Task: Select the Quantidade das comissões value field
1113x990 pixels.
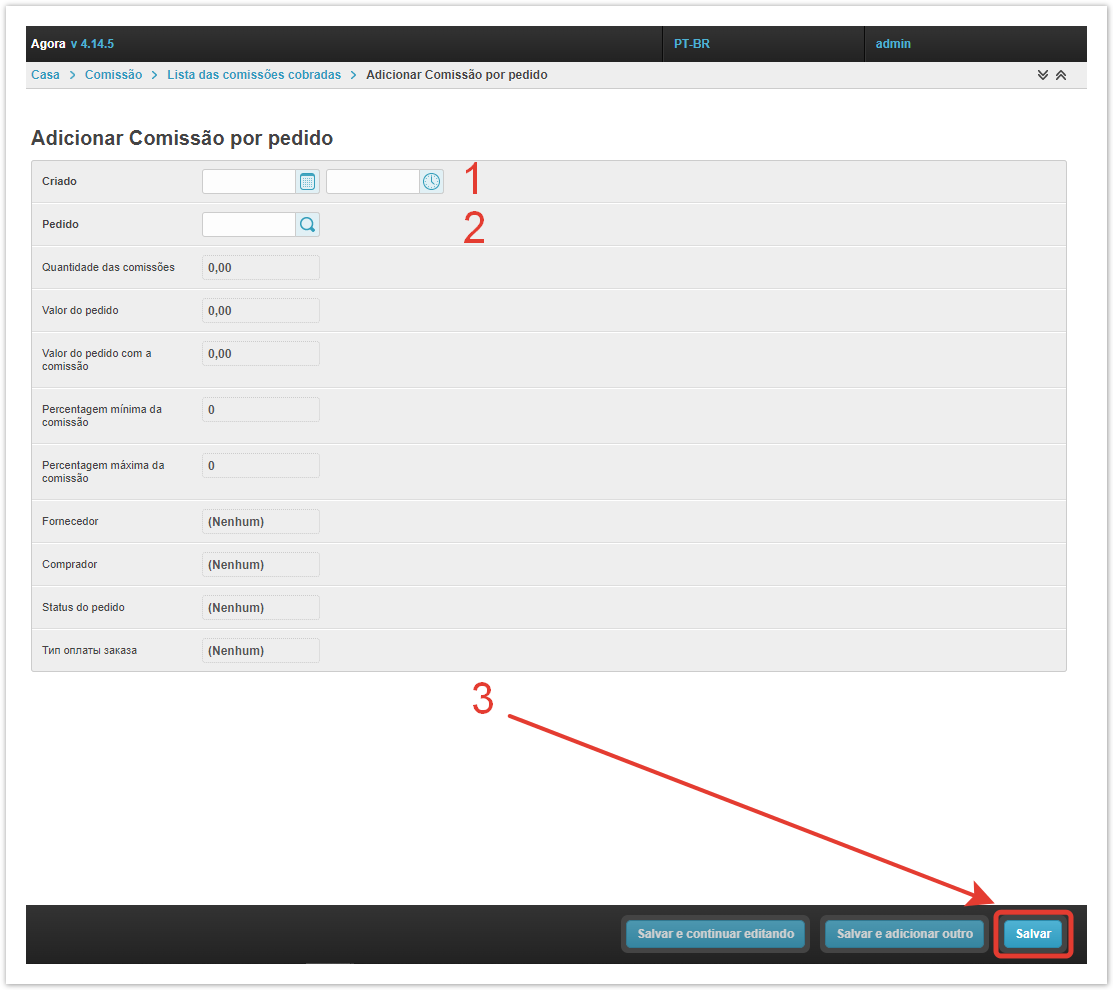Action: 260,268
